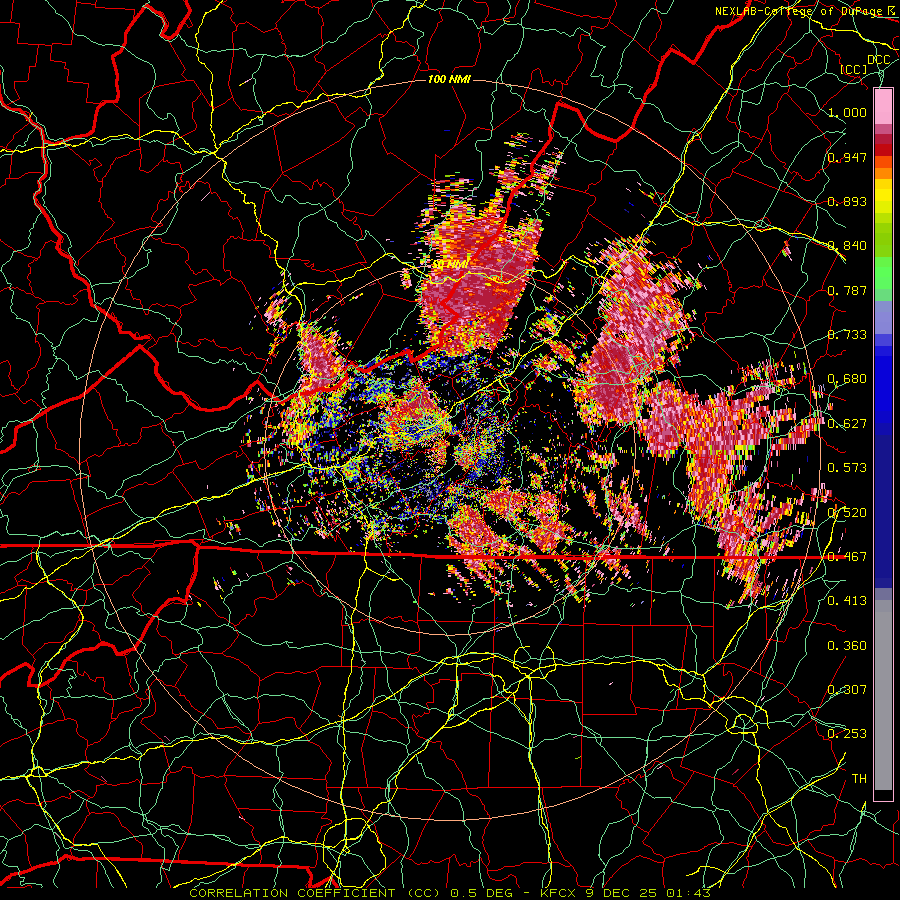900x900 pixels.
Task: Click the 0.360 scale value
Action: (847, 646)
